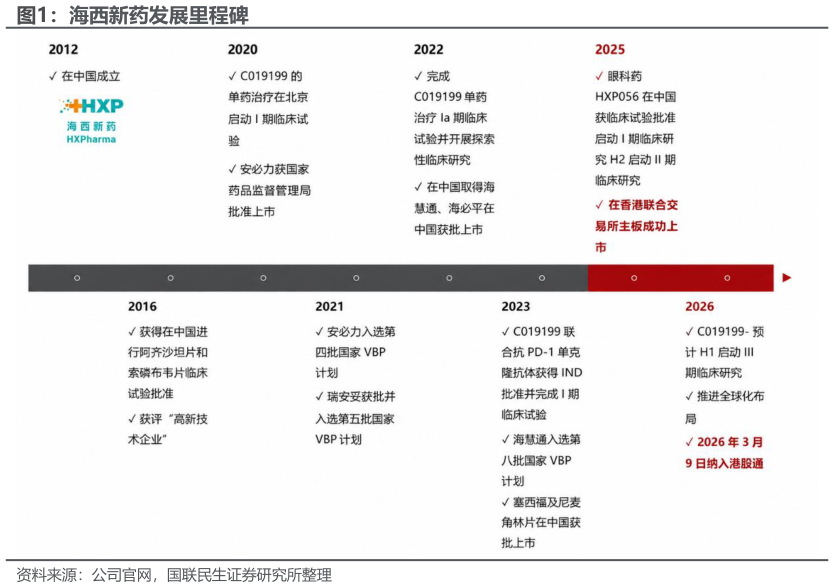Click the text 中国获批上市 under 2022
The height and width of the screenshot is (588, 834).
[x=448, y=229]
